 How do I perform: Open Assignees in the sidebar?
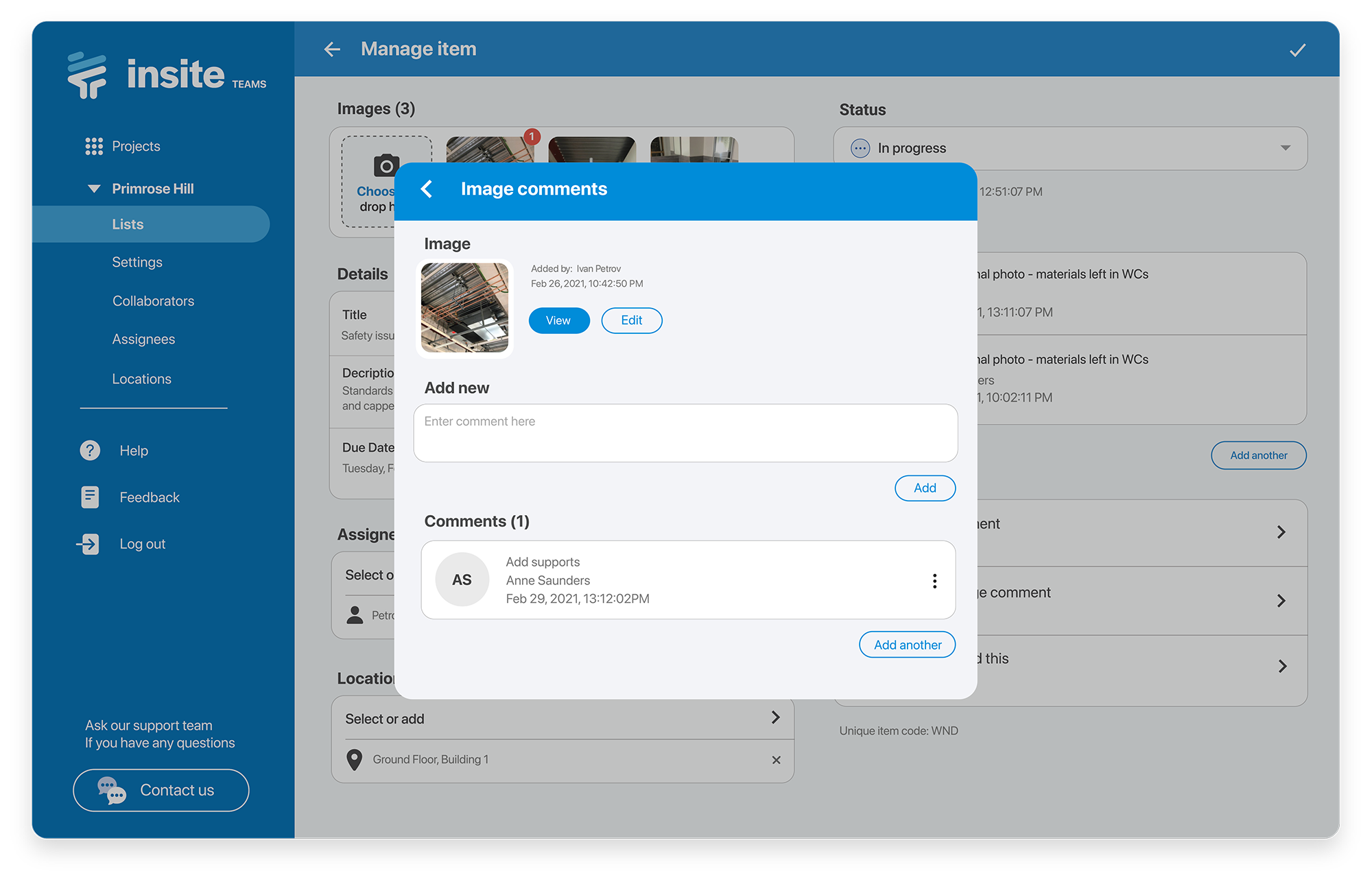coord(143,339)
